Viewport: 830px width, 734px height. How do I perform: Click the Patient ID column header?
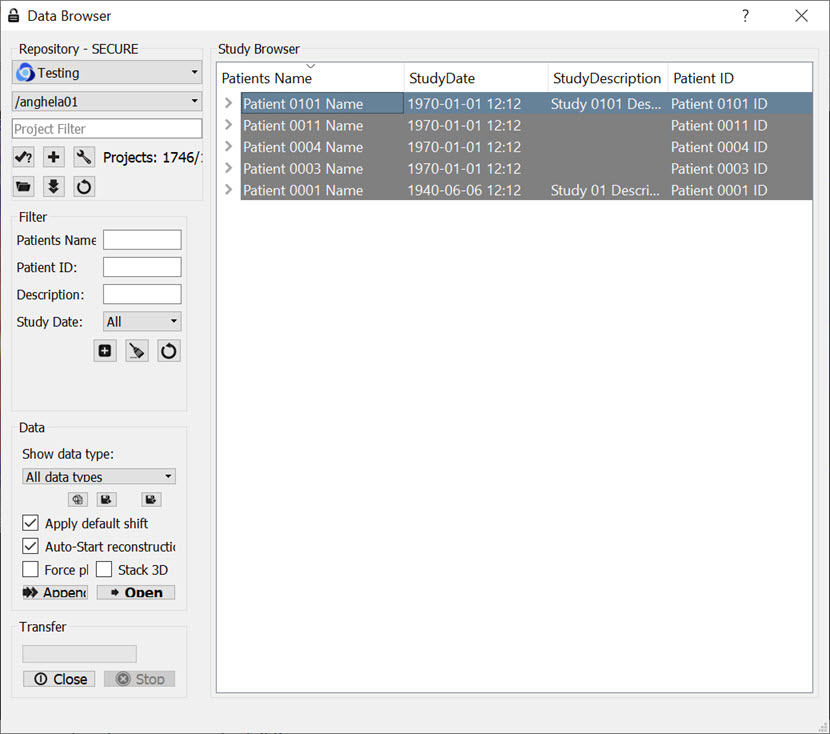[739, 78]
